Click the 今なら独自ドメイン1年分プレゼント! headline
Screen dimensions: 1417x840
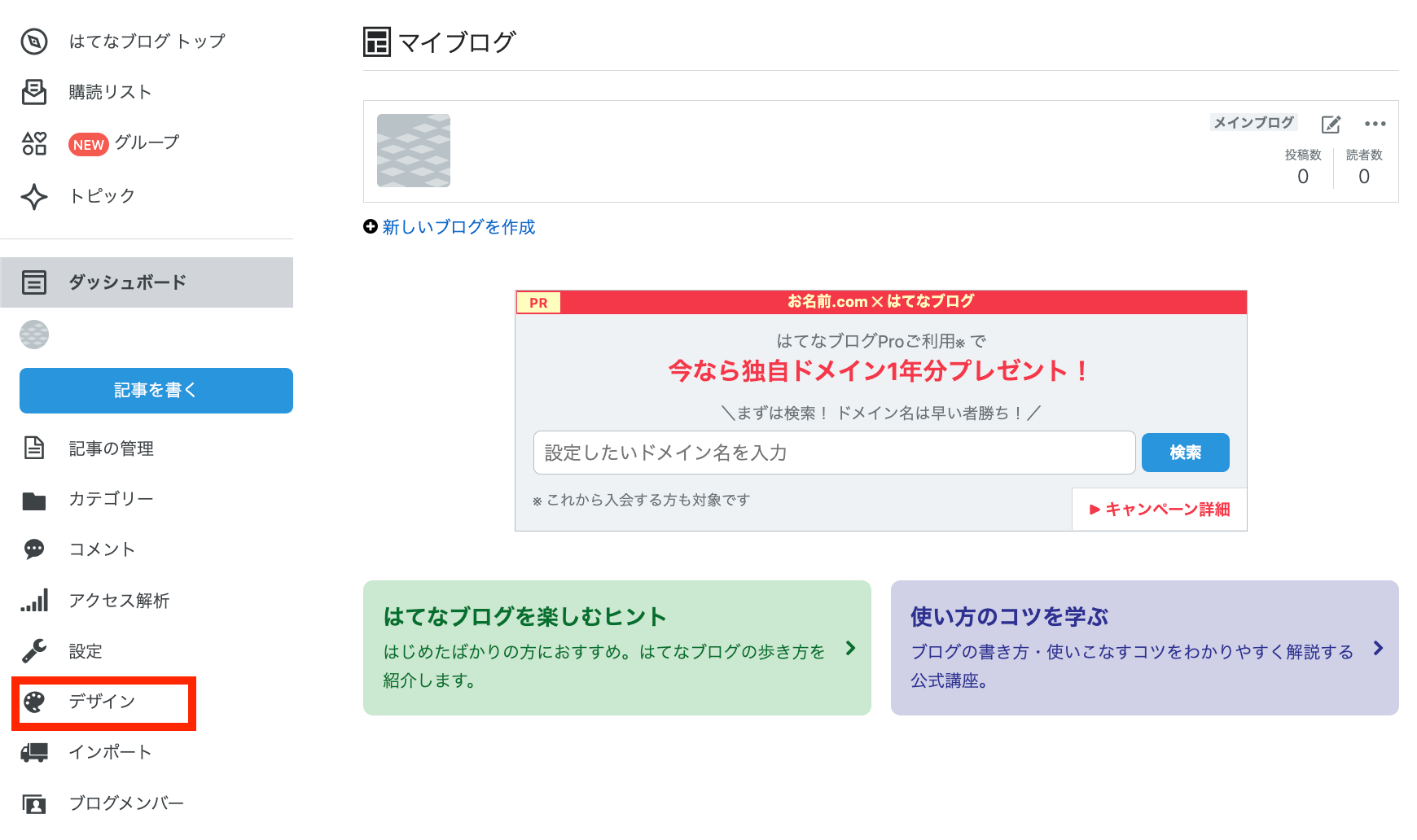tap(879, 371)
